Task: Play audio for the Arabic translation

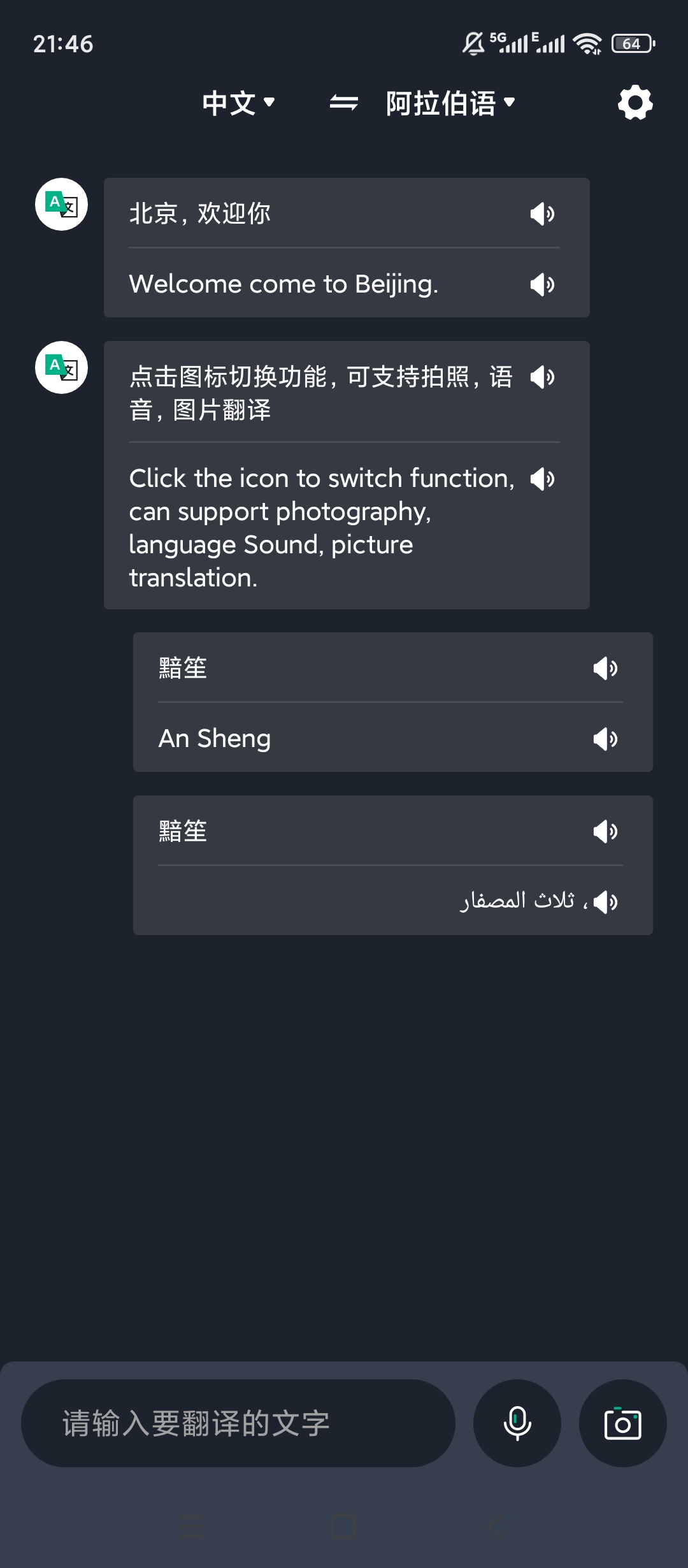Action: tap(605, 902)
